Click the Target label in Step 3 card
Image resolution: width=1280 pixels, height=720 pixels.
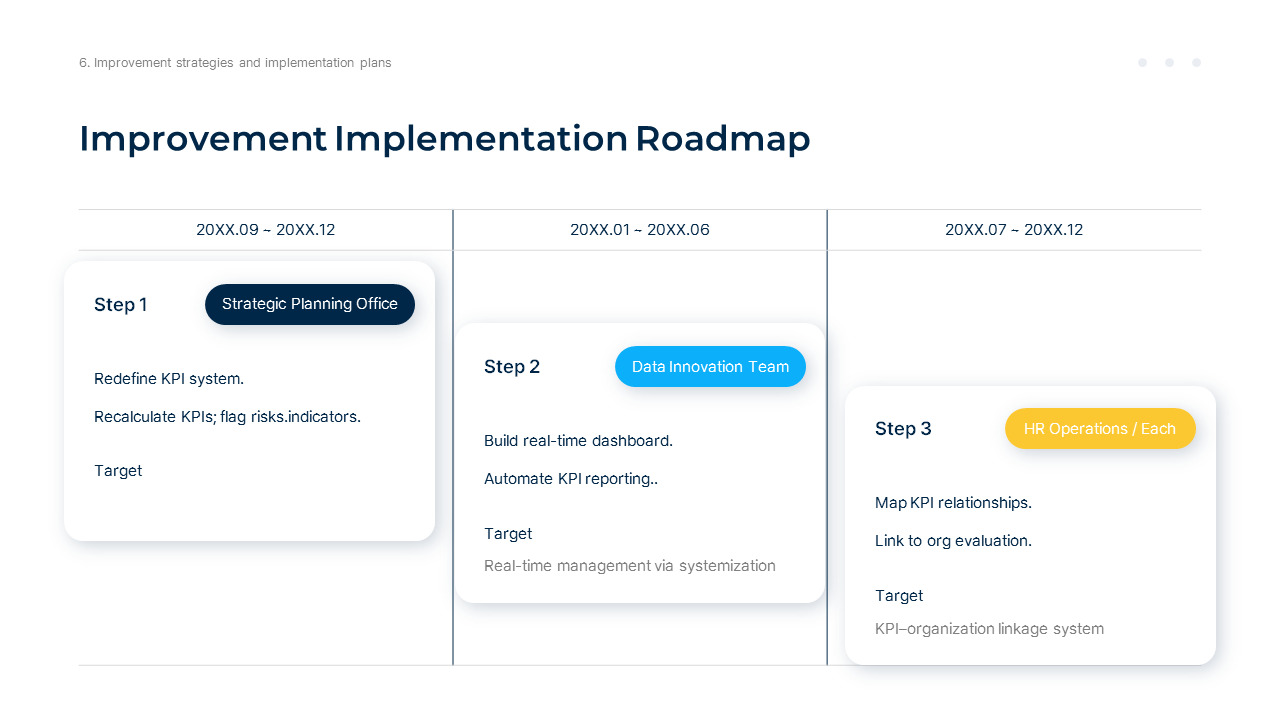pos(899,596)
